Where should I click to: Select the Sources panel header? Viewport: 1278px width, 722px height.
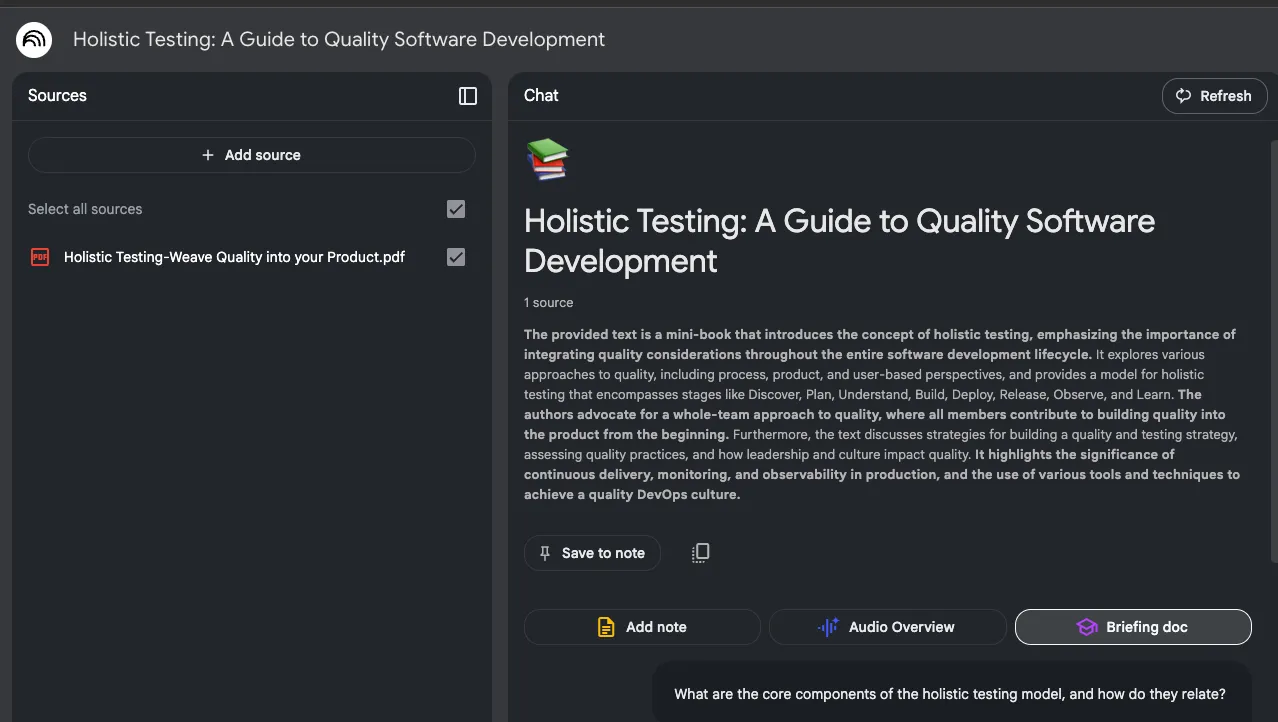pos(57,96)
